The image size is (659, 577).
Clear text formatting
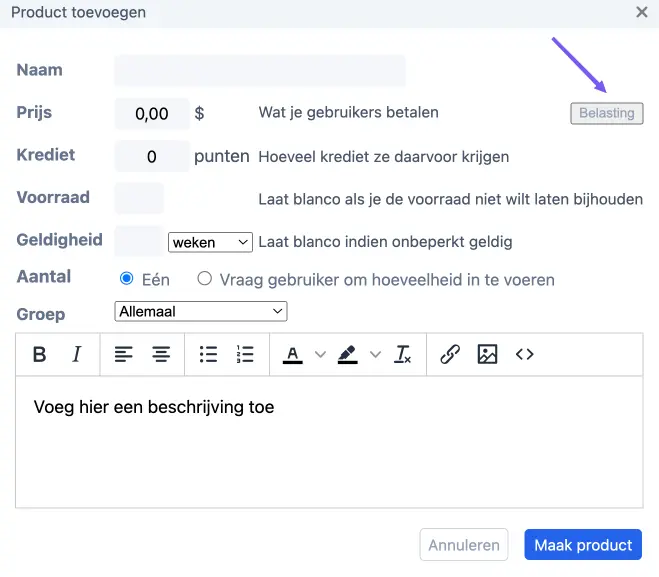402,354
